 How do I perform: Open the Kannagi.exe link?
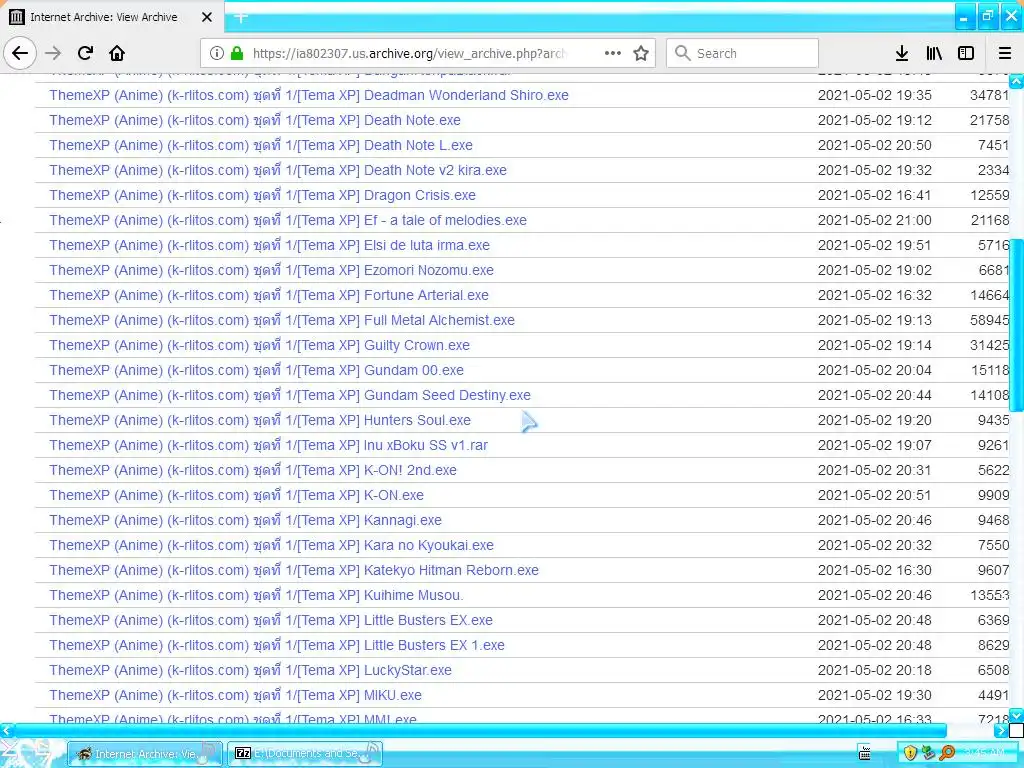pos(246,520)
